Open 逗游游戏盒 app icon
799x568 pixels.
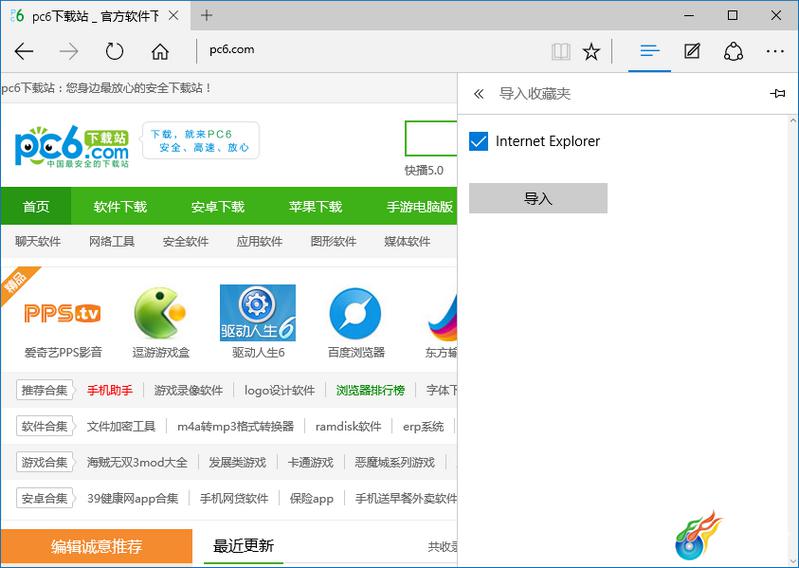(159, 313)
